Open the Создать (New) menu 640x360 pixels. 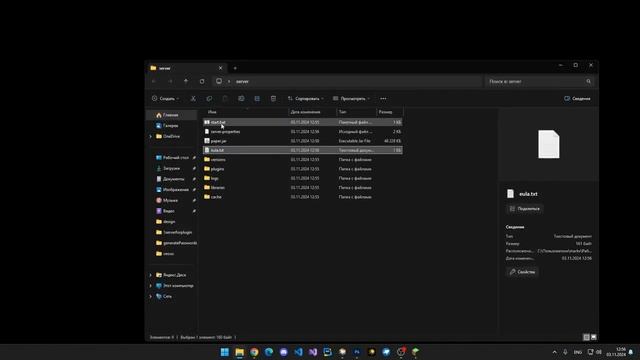(x=165, y=98)
